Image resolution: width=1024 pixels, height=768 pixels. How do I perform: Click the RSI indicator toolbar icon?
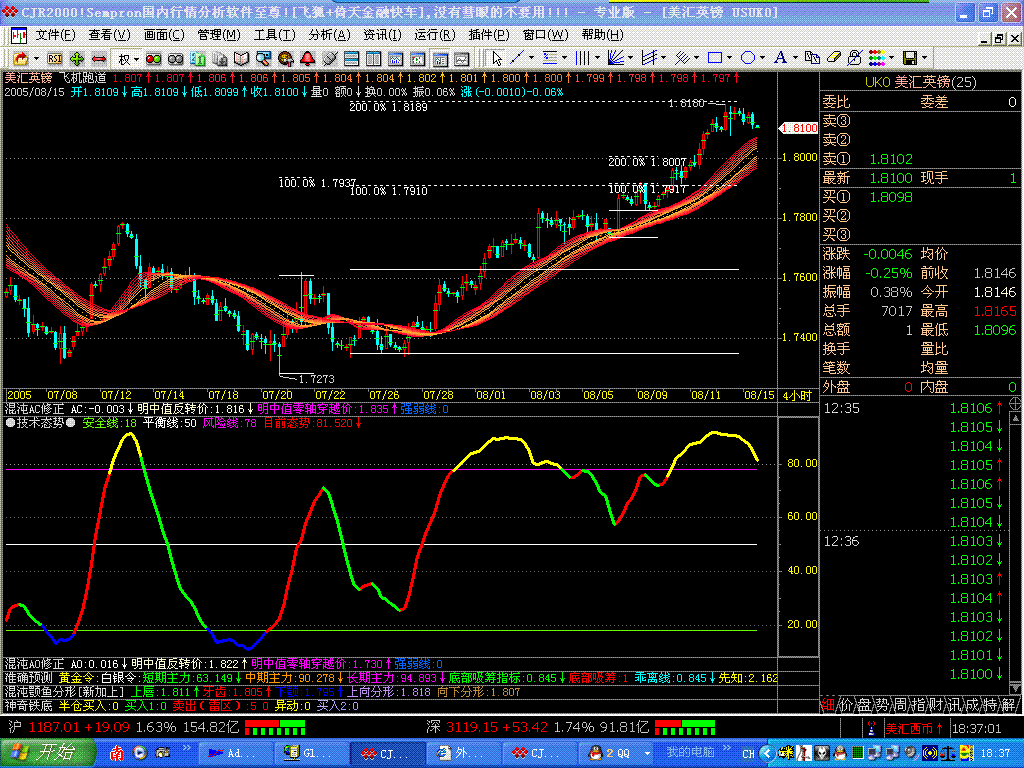55,59
